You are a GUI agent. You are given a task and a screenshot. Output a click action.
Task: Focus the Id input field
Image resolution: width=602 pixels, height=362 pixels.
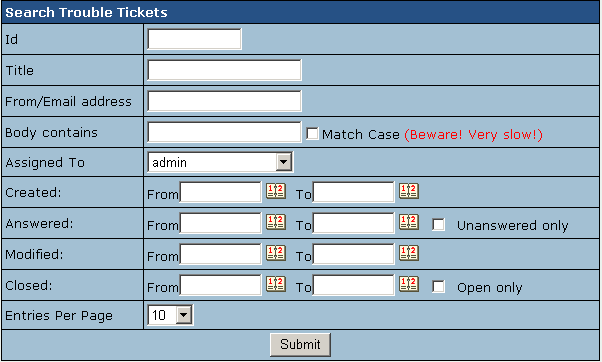tap(195, 39)
